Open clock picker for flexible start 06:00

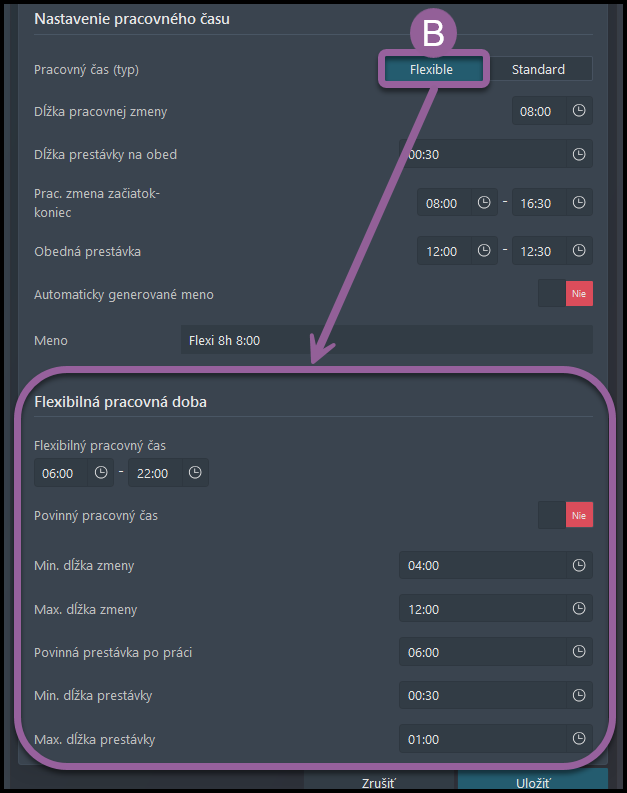coord(101,472)
